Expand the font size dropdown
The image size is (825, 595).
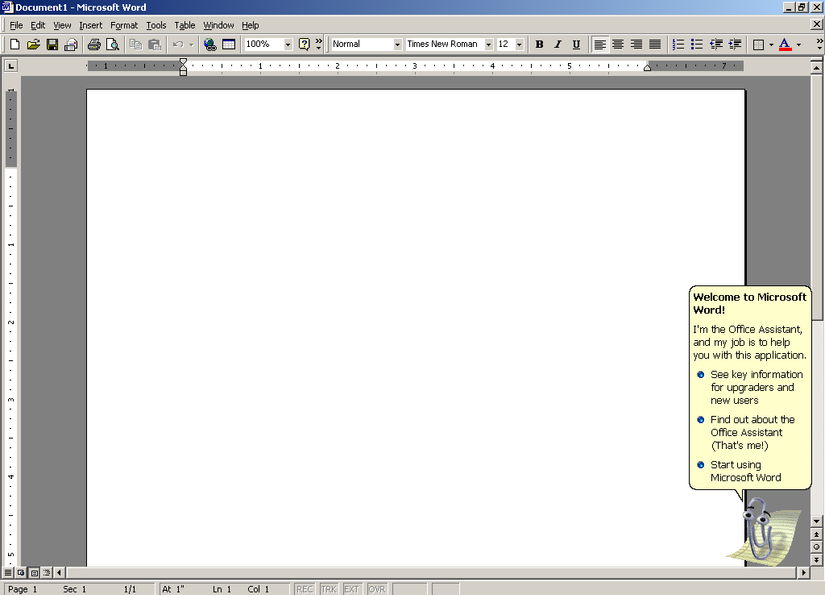520,44
